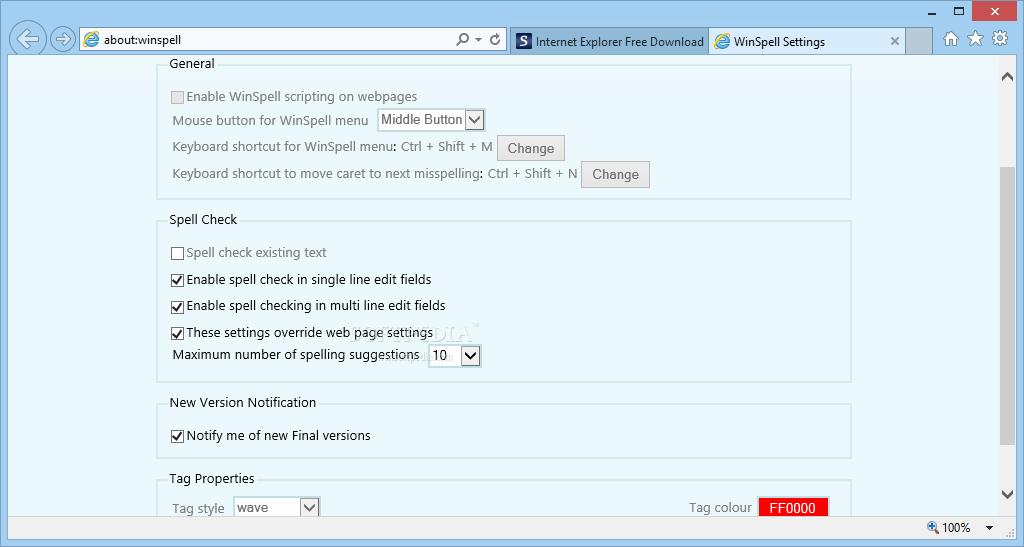This screenshot has height=547, width=1024.
Task: Uncheck spell checking in multi line edit fields
Action: 177,307
